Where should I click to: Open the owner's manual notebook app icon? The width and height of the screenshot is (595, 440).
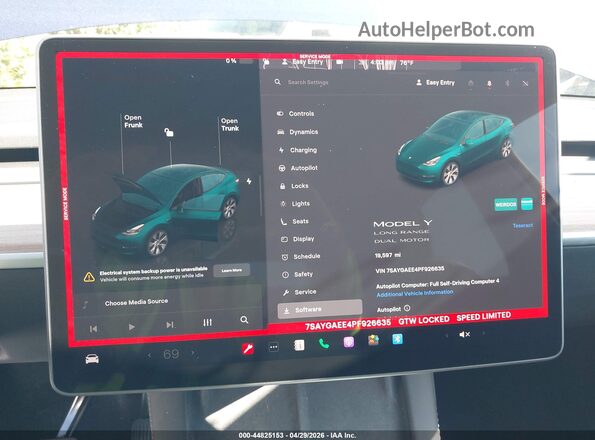tap(299, 345)
